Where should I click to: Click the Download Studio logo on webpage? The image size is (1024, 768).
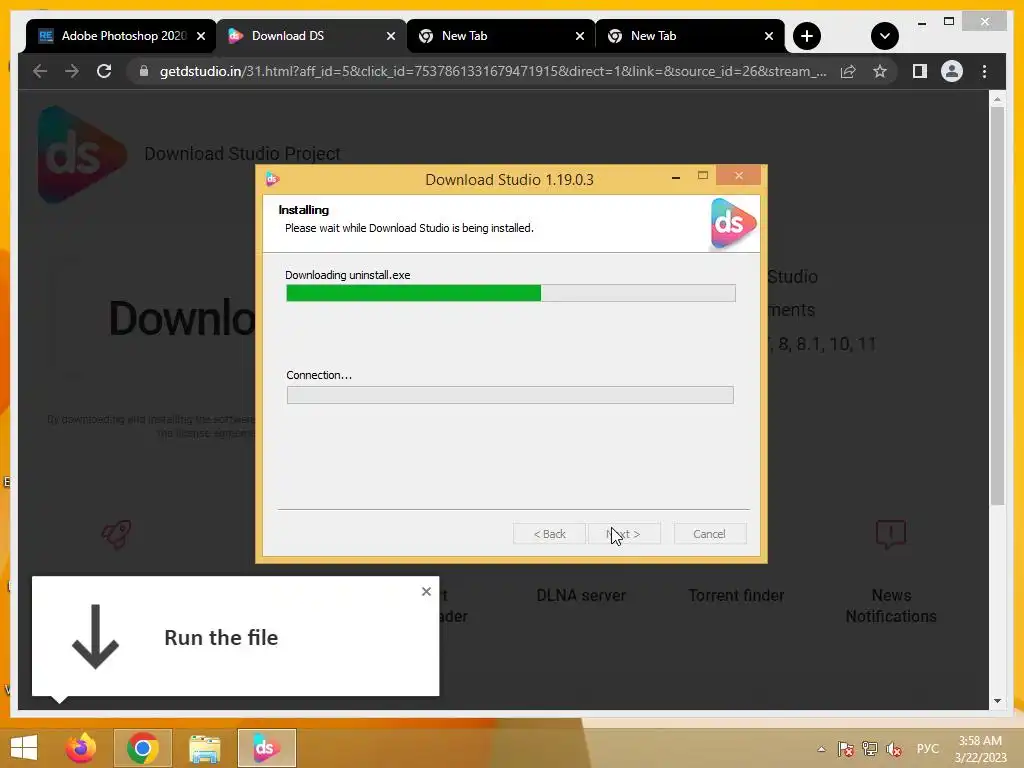coord(81,155)
